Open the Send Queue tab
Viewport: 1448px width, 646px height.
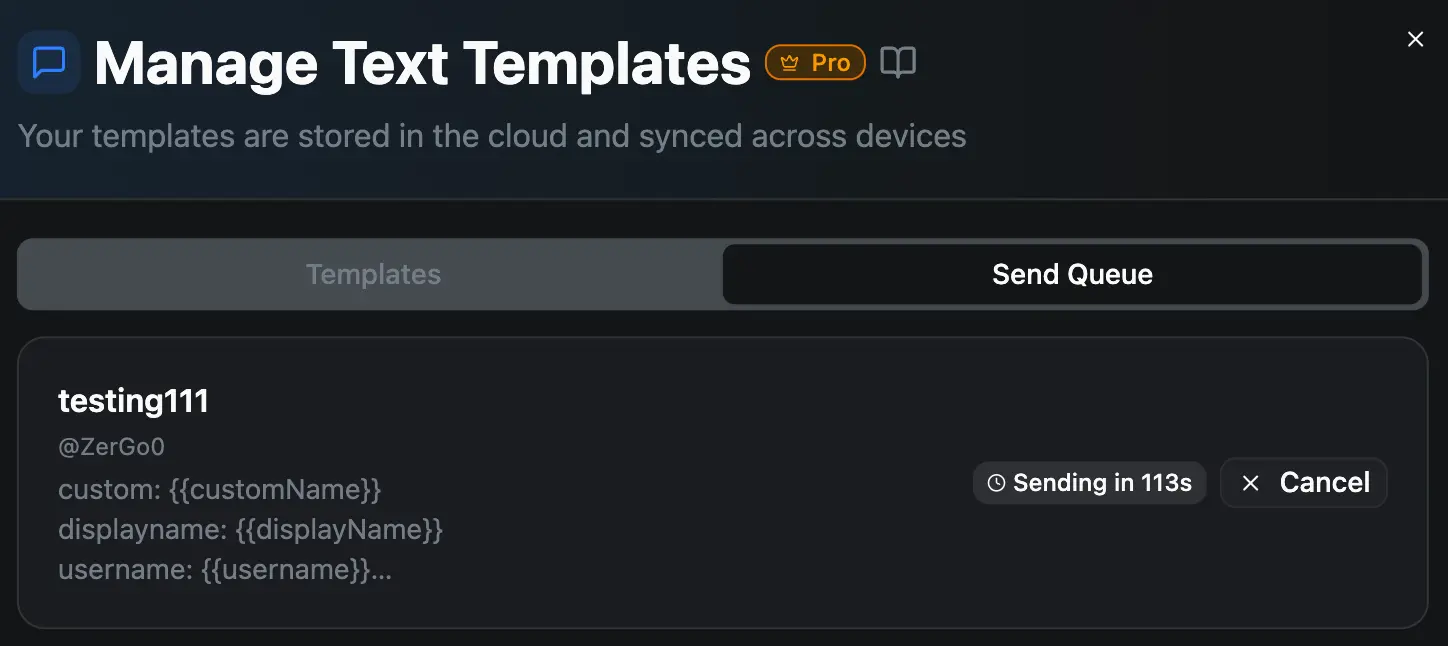[1071, 274]
